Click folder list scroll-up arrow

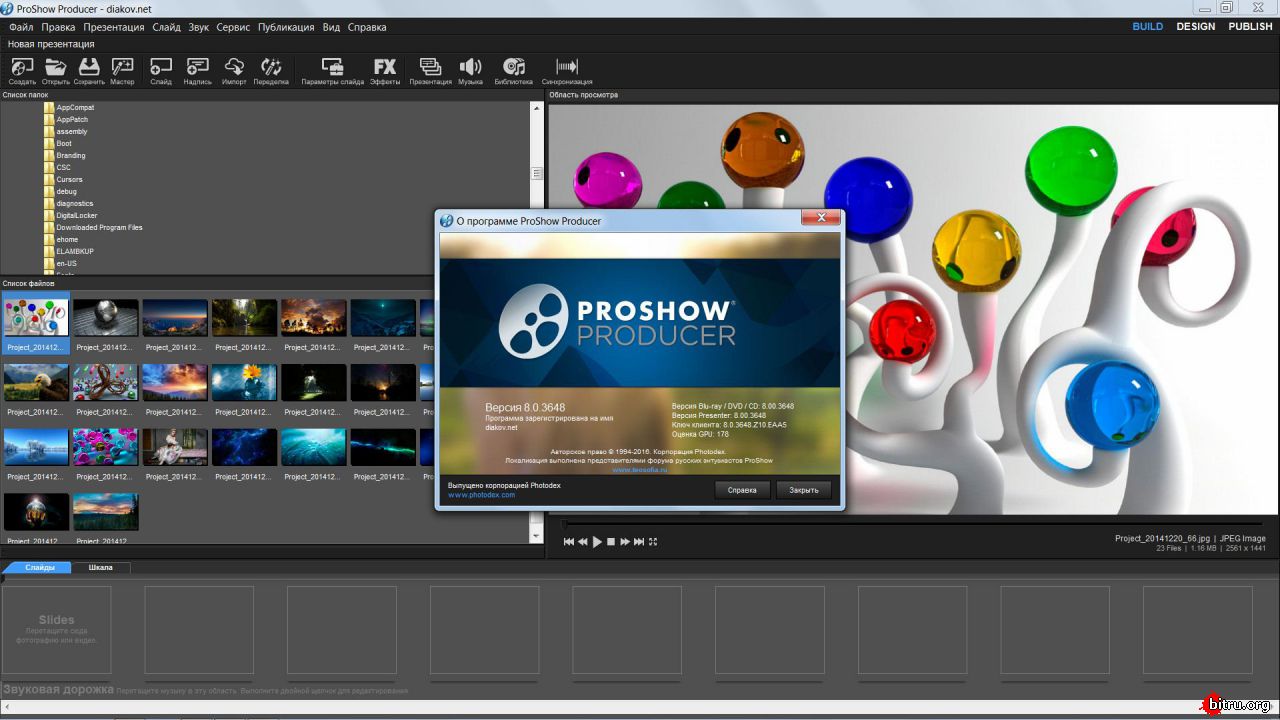537,107
